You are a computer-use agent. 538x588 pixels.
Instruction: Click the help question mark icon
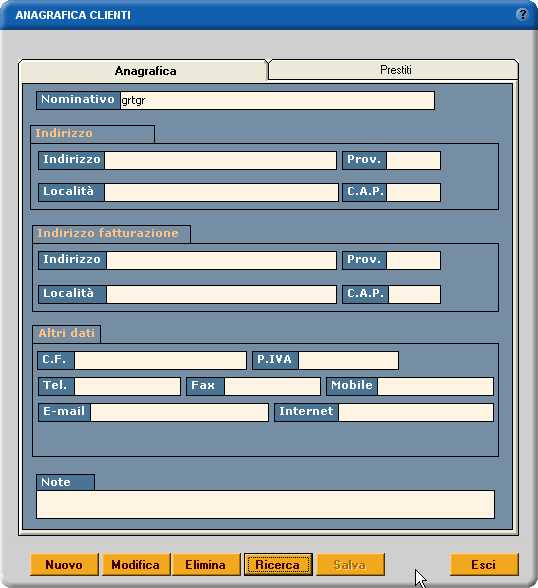522,14
